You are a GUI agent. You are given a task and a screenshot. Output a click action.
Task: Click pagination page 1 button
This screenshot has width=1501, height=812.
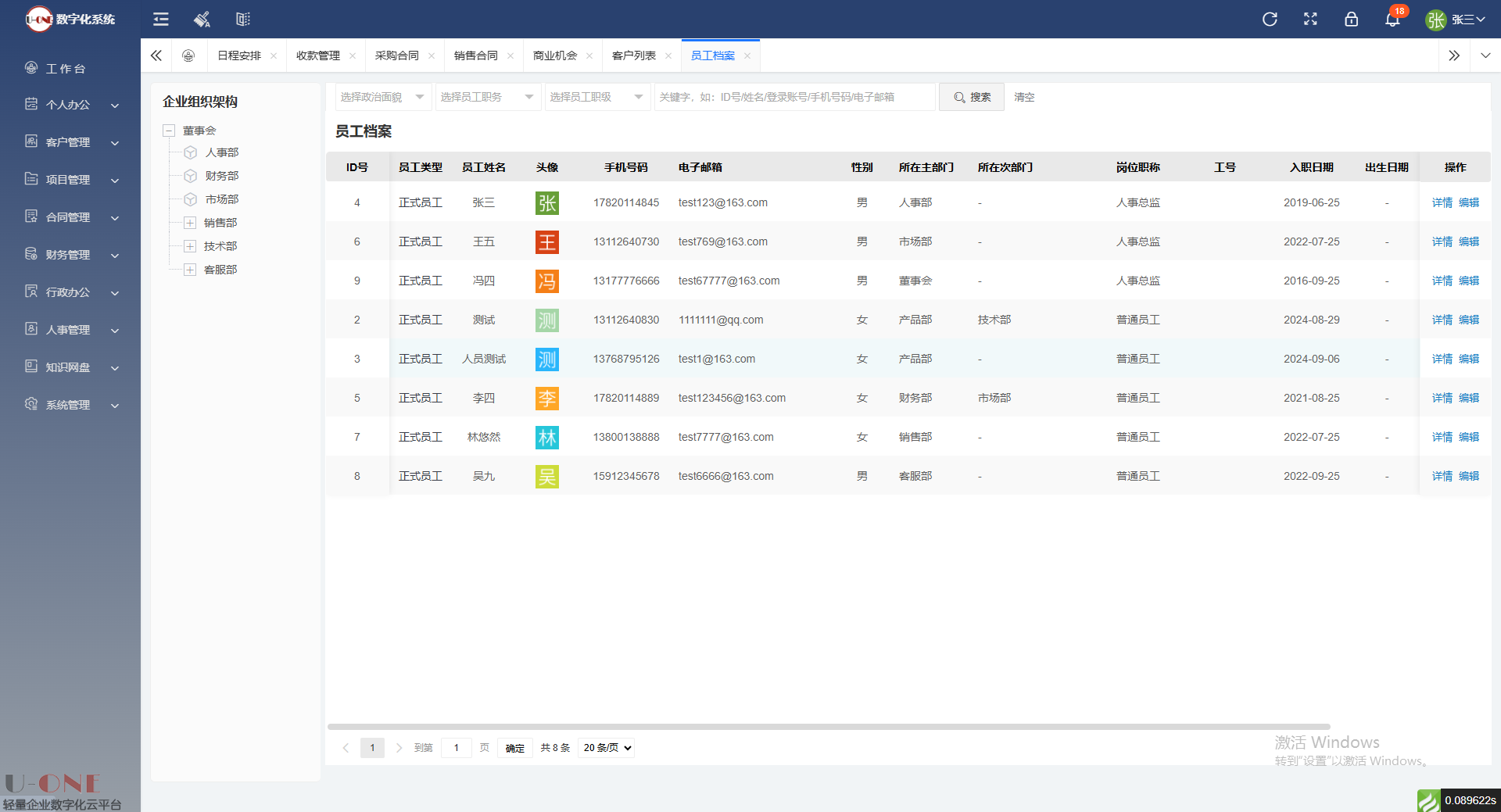372,748
